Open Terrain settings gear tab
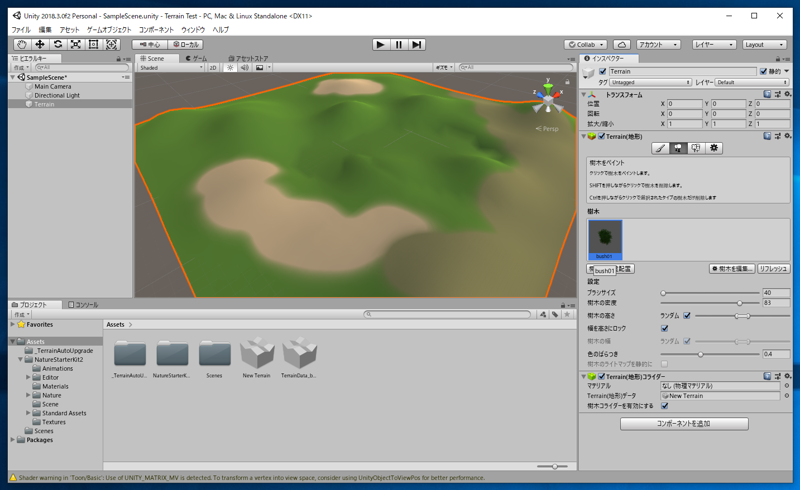The width and height of the screenshot is (800, 490). [714, 148]
